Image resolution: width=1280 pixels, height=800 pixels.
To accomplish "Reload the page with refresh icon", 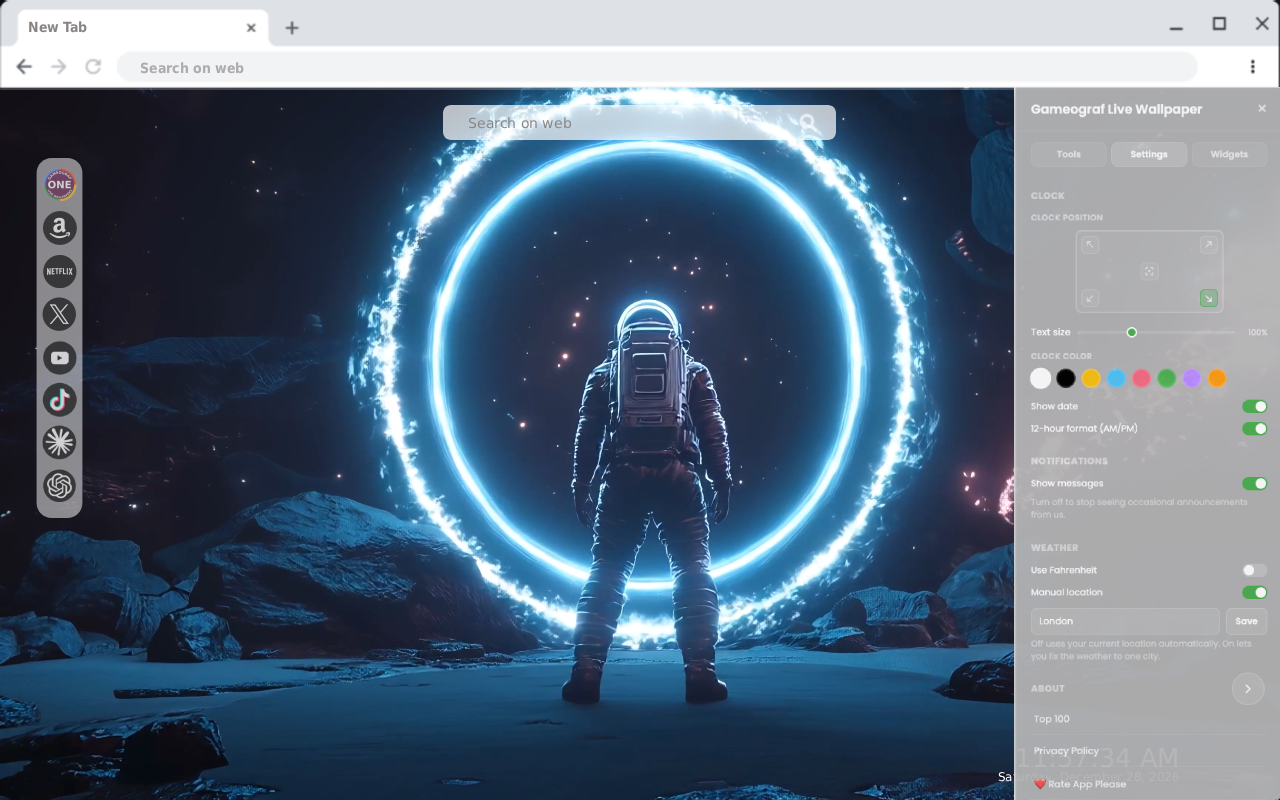I will coord(93,67).
